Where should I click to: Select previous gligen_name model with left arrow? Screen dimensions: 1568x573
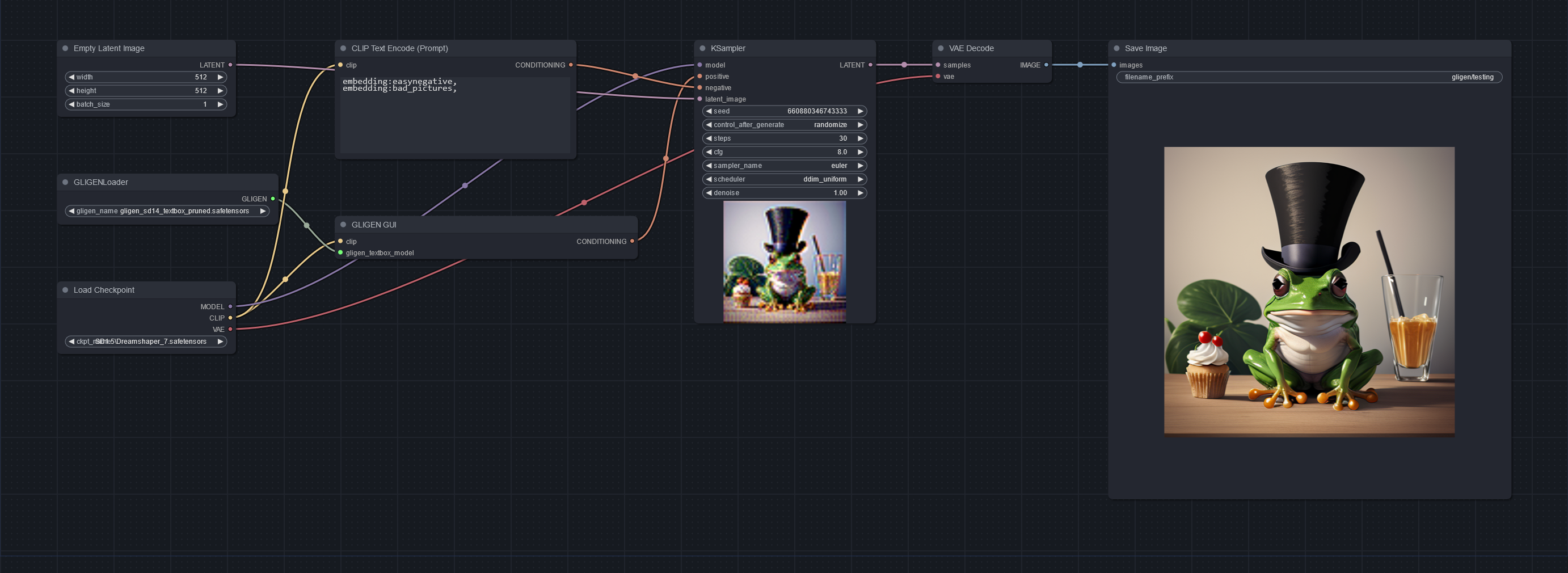coord(71,210)
